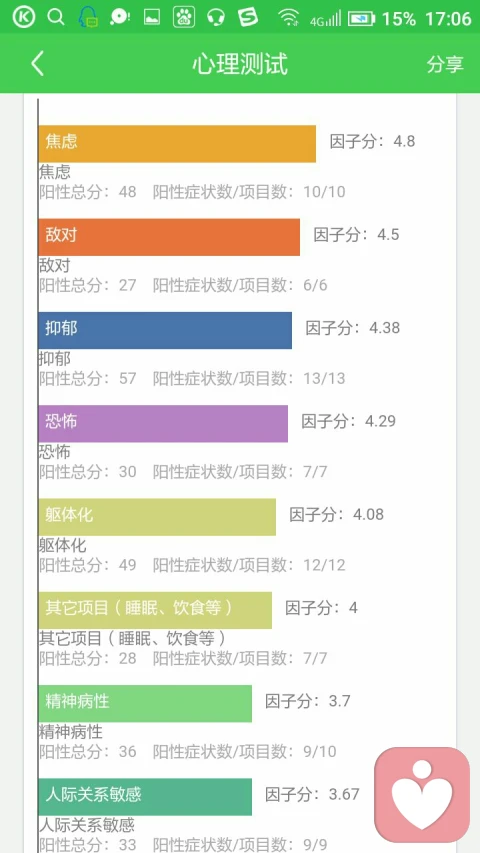Screen dimensions: 480x853
Task: Select the 躯体化 bar
Action: [157, 517]
